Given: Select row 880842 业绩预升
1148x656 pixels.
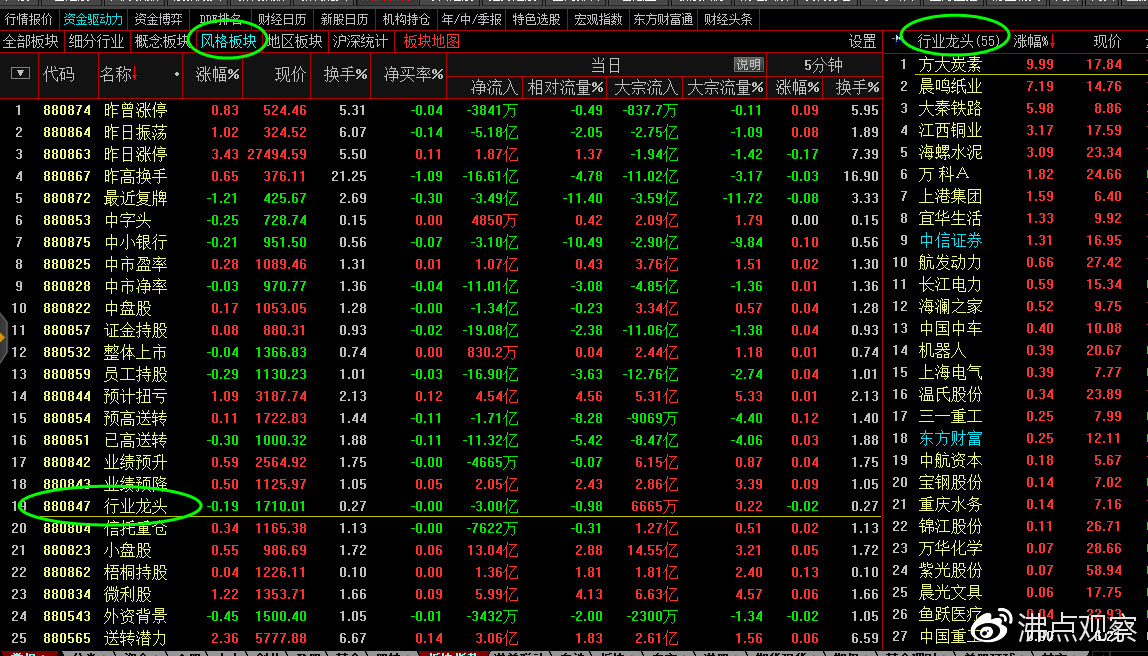Looking at the screenshot, I should (442, 462).
